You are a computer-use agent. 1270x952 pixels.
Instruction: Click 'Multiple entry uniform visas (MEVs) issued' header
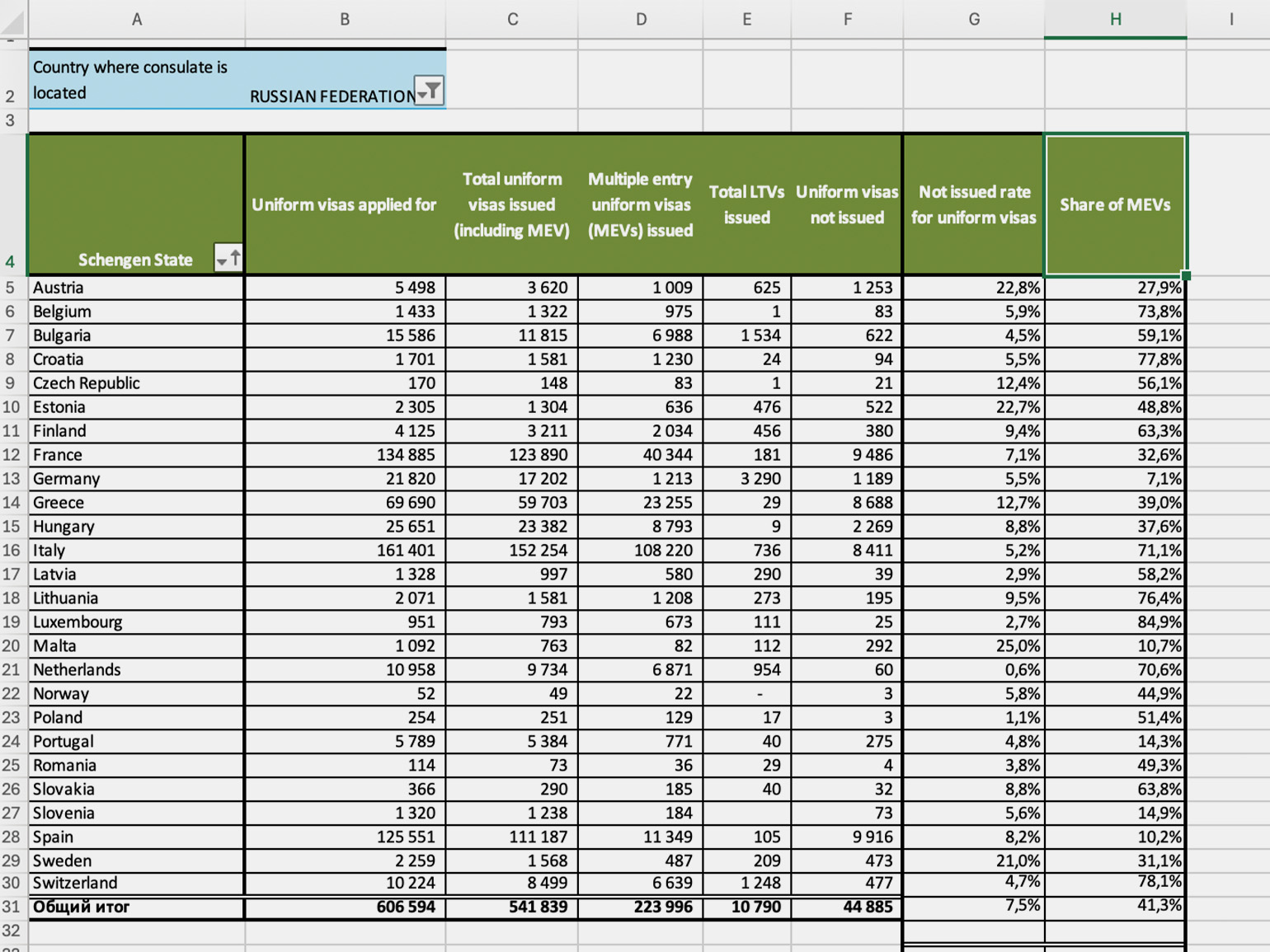[641, 204]
